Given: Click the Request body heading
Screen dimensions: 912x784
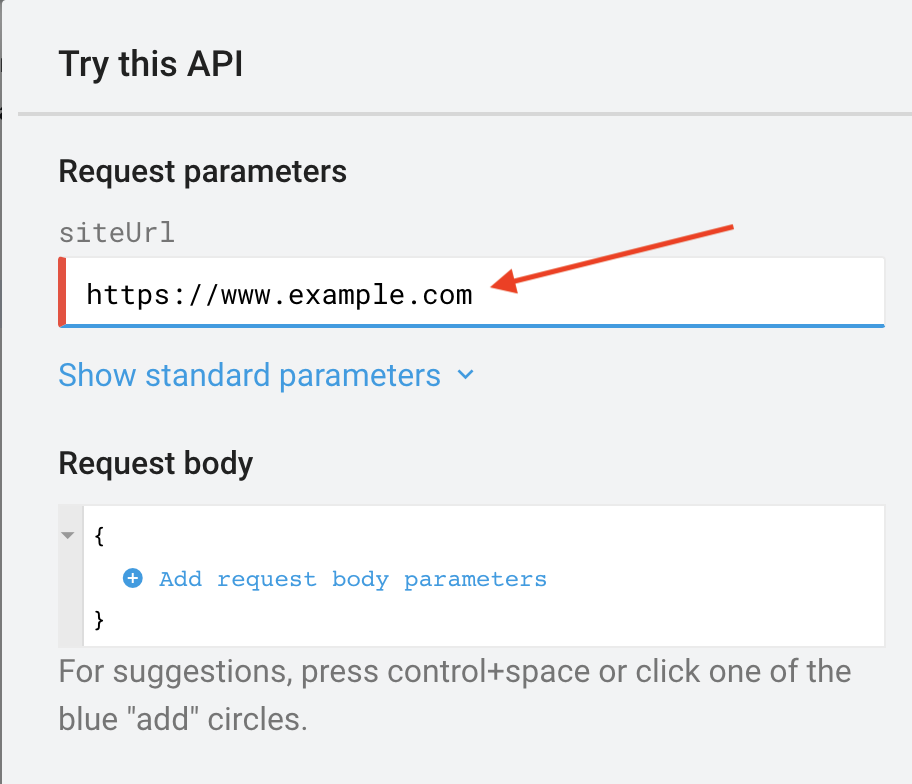Looking at the screenshot, I should point(156,463).
